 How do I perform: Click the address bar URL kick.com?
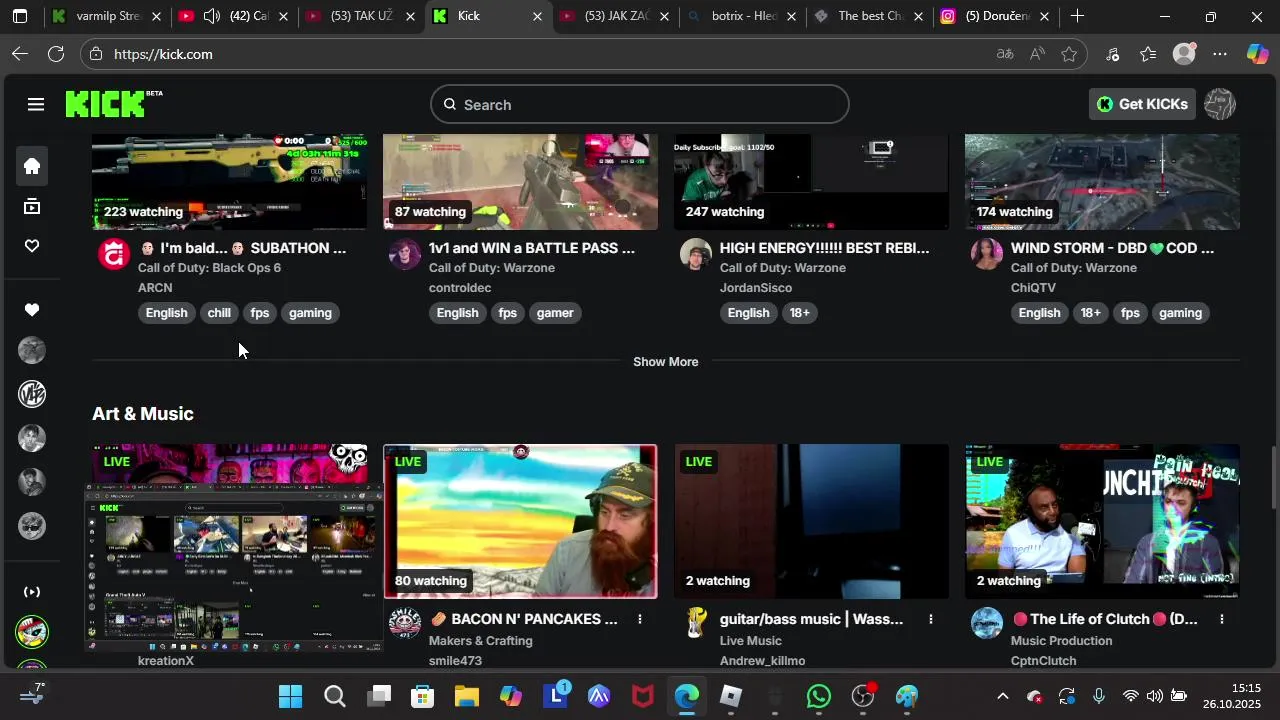[163, 55]
